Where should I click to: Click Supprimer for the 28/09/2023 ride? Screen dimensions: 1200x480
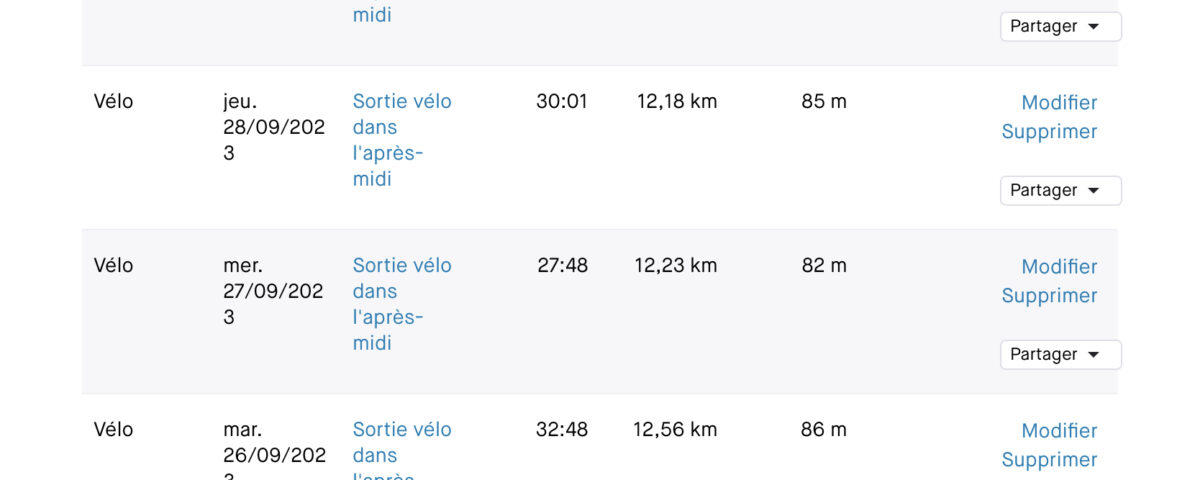coord(1049,131)
